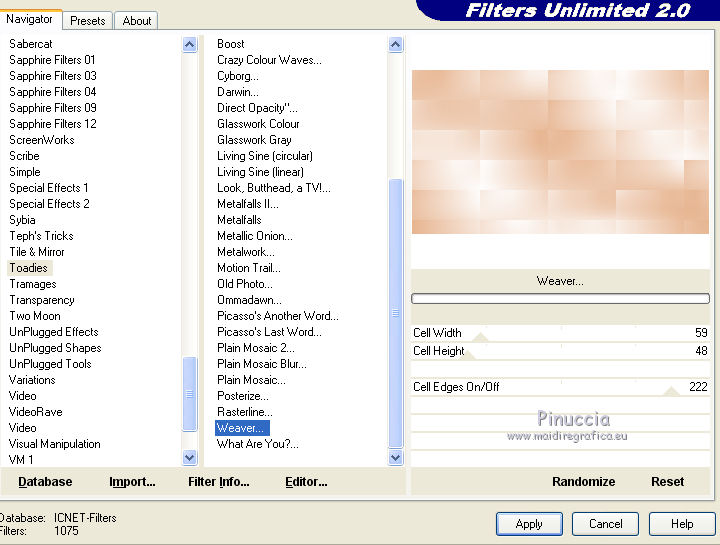This screenshot has height=545, width=720.
Task: Select the Scribe category
Action: (24, 156)
